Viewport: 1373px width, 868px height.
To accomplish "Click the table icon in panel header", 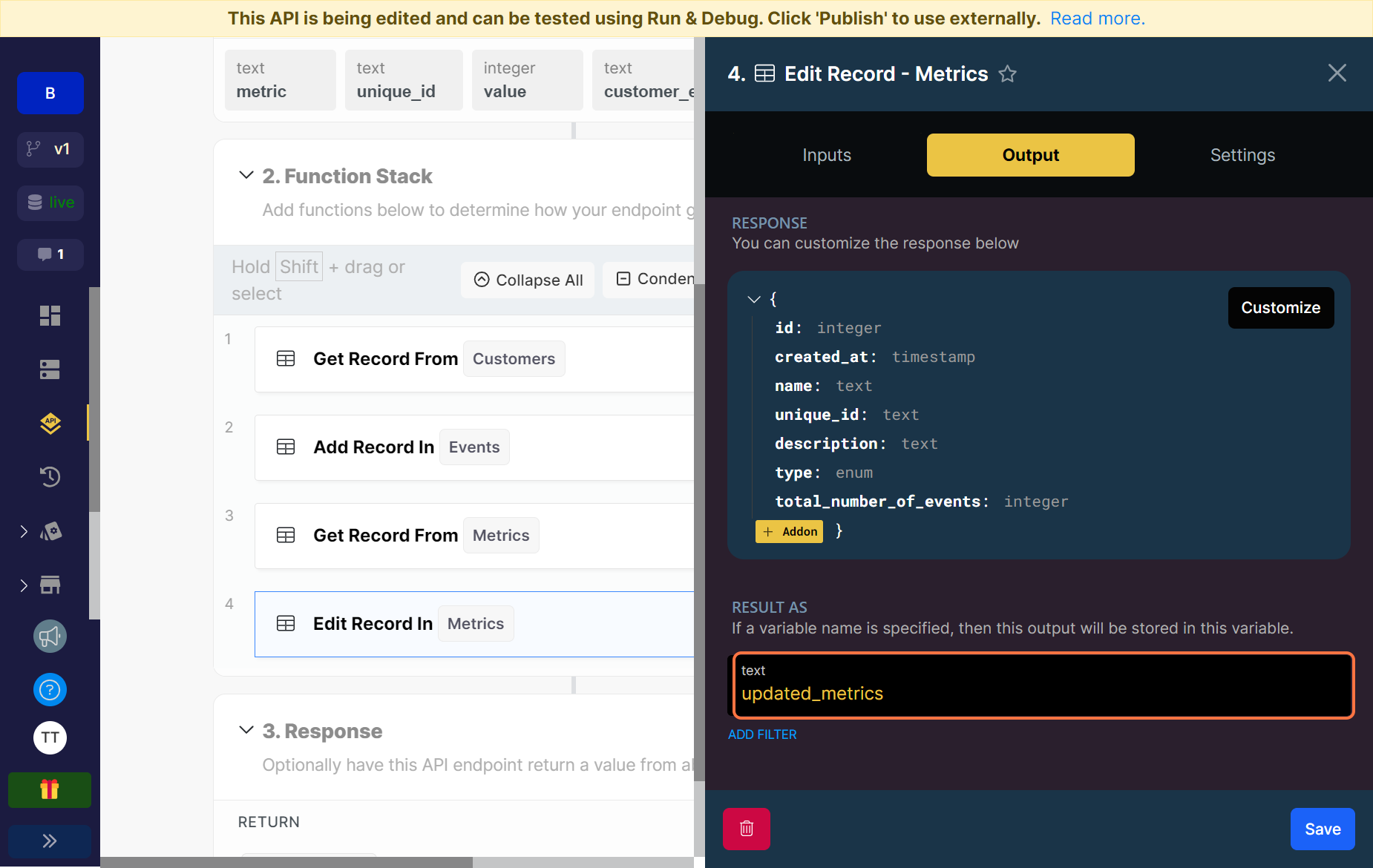I will click(764, 73).
